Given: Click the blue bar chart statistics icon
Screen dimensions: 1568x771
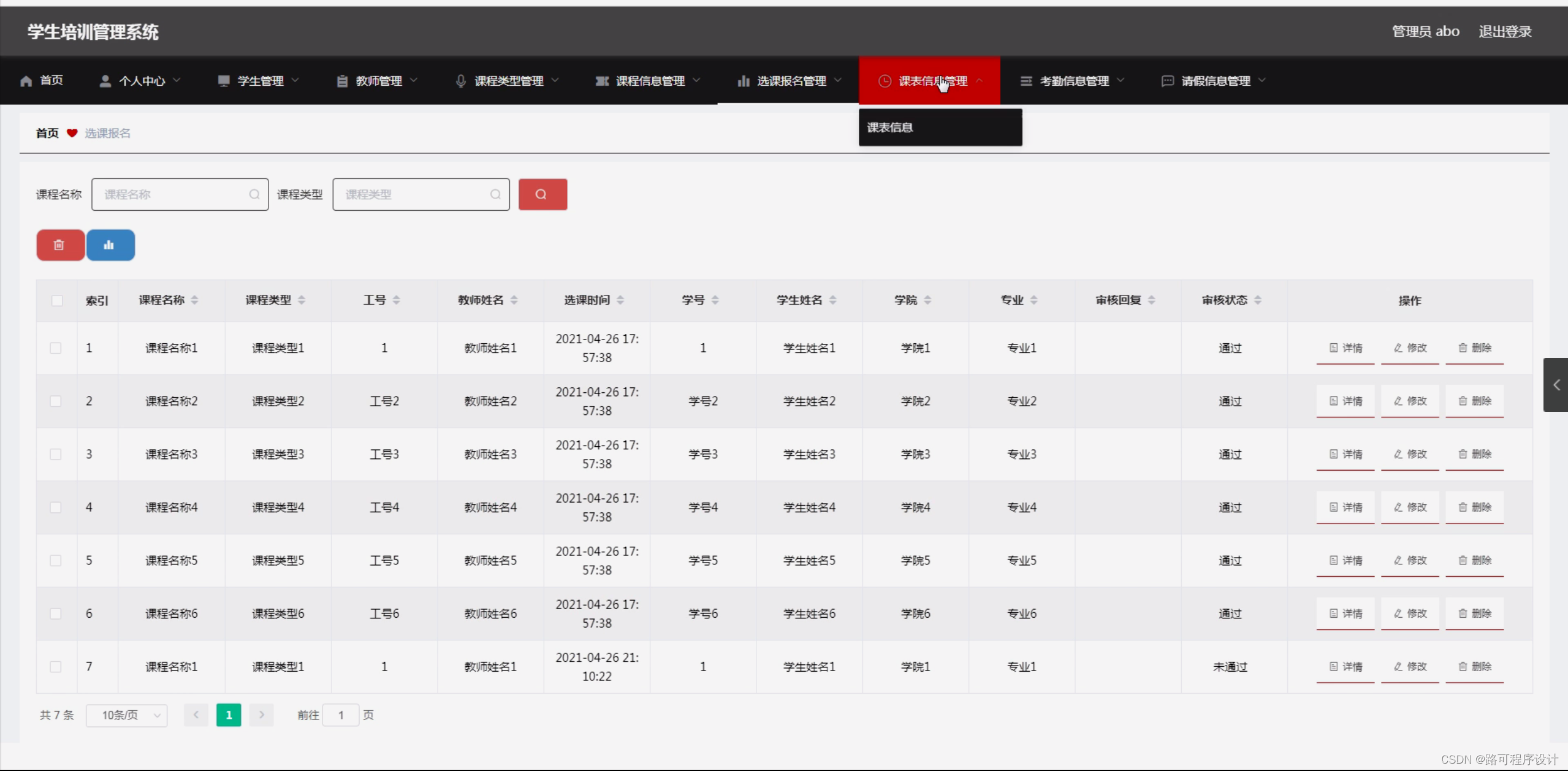Looking at the screenshot, I should (110, 245).
